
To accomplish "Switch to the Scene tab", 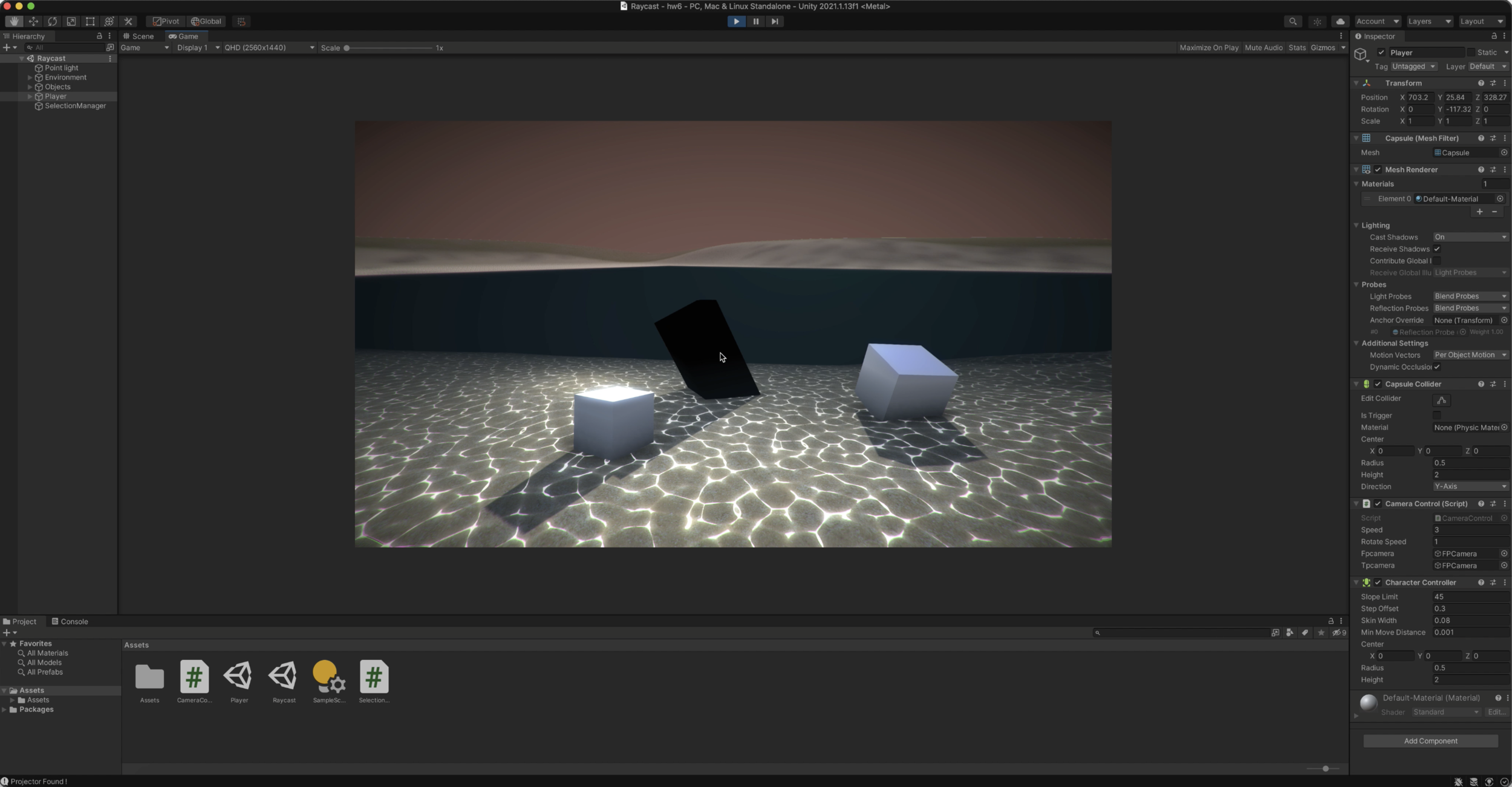I will click(x=138, y=36).
